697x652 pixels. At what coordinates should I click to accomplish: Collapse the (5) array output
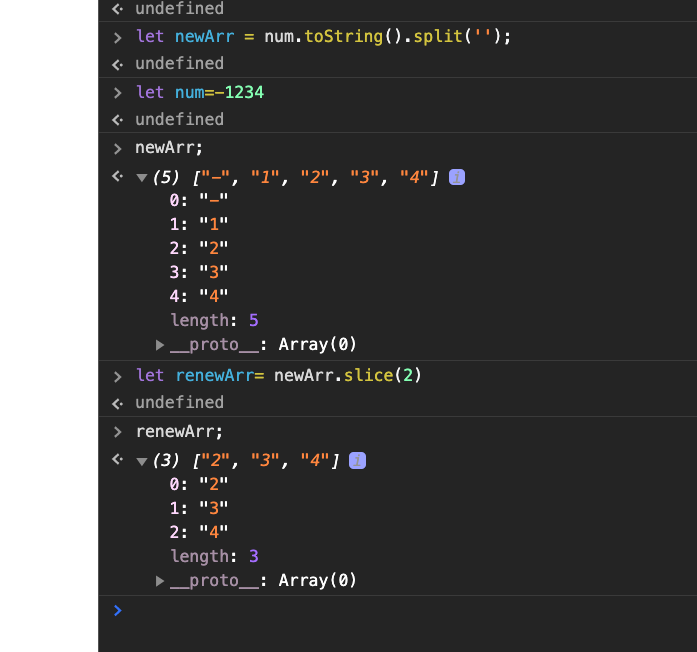coord(142,178)
